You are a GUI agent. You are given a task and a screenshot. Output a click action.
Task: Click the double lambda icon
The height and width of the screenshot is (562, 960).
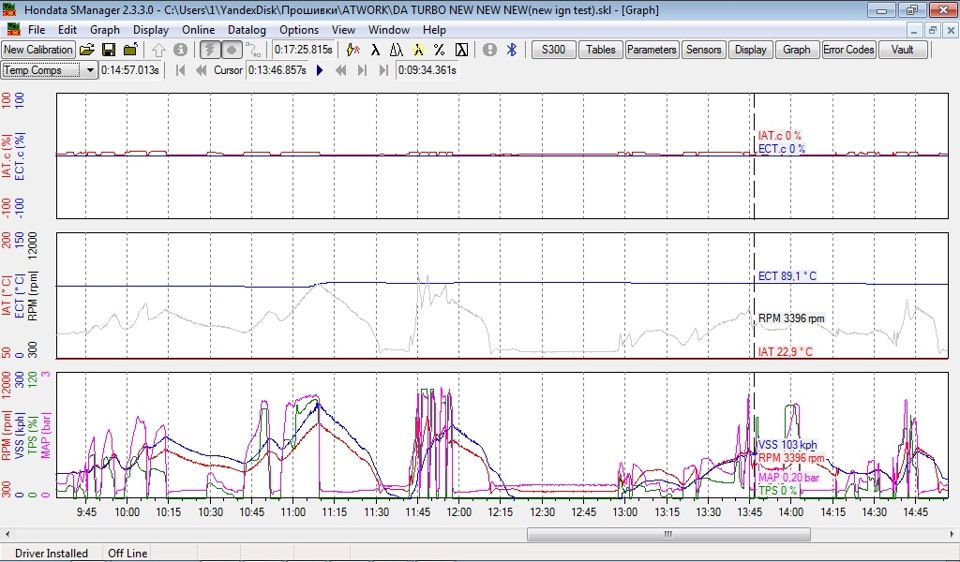396,50
